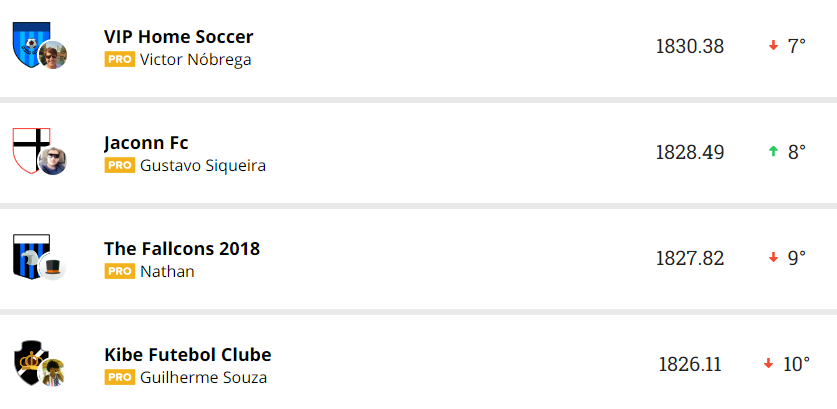837x409 pixels.
Task: Open Kibe Futebol Clube team page
Action: tap(187, 354)
